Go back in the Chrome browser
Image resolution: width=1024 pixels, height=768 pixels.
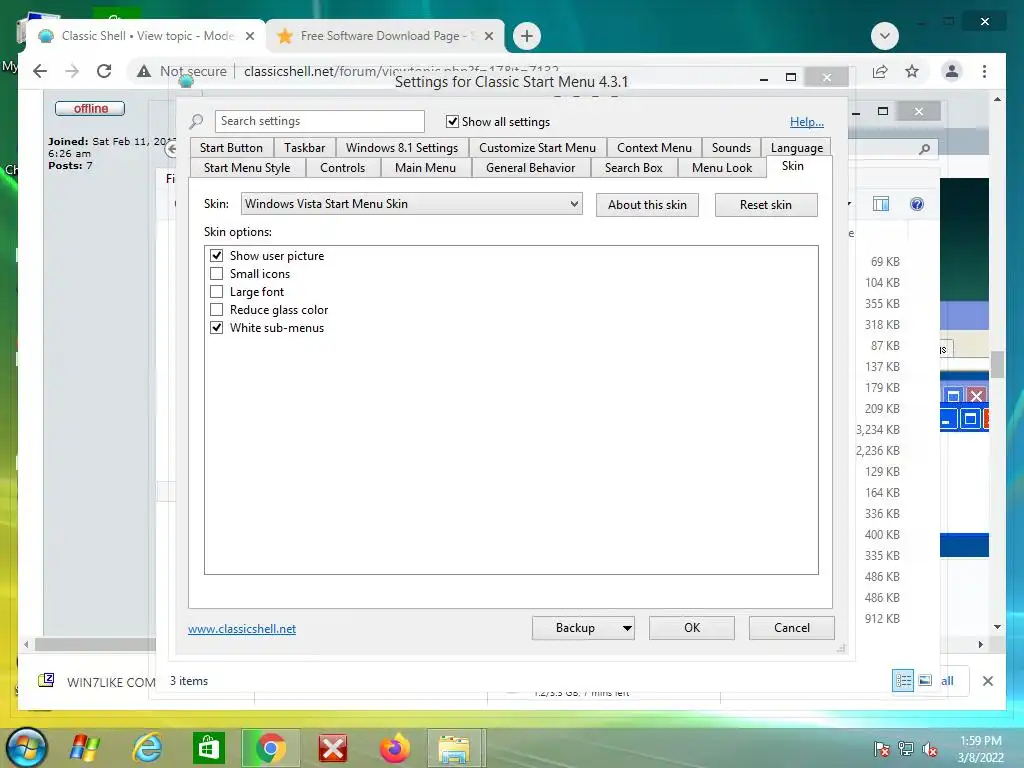click(x=40, y=71)
